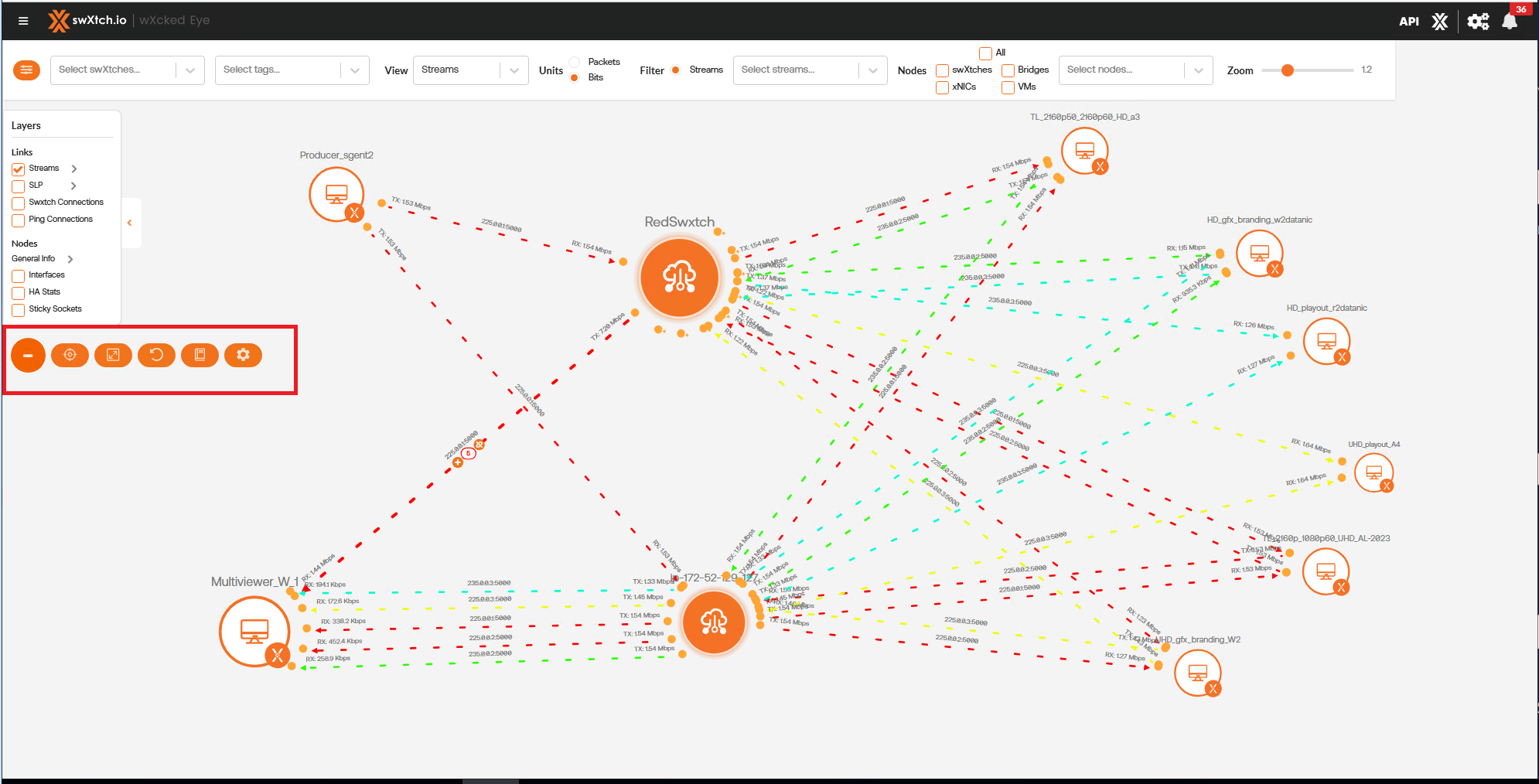Select the Multiviewer_W_1 monitor node
1539x784 pixels.
click(x=254, y=631)
